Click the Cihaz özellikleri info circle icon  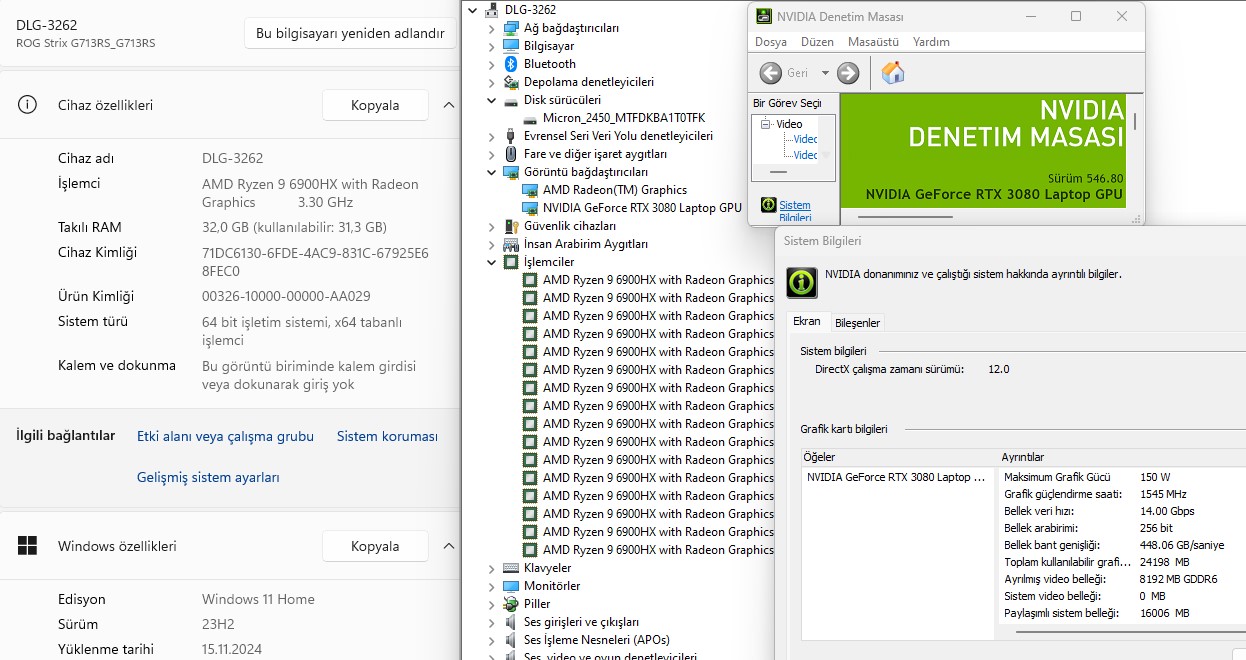[28, 105]
